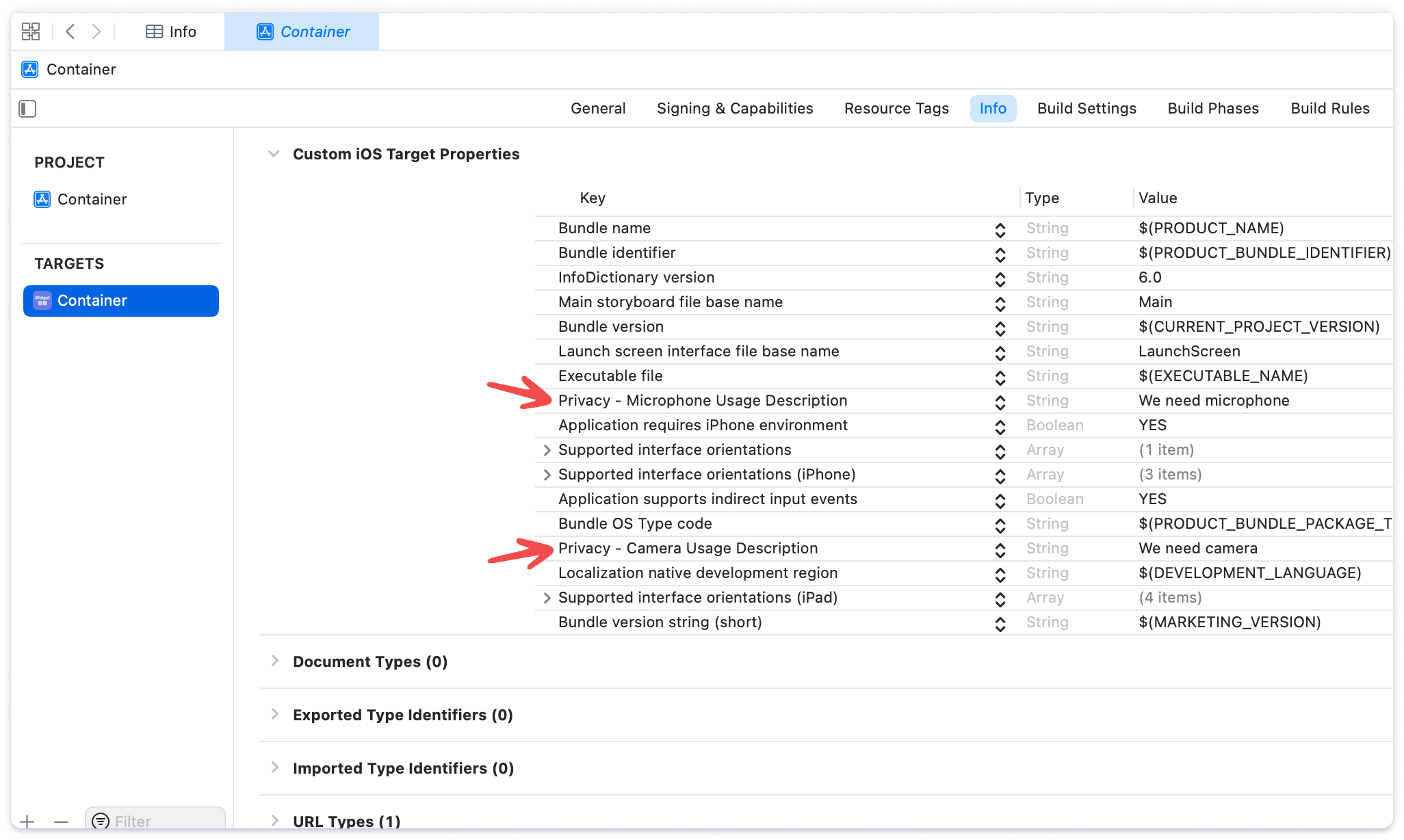Click the stepper next to Bundle name
Viewport: 1404px width, 840px height.
pyautogui.click(x=1000, y=228)
